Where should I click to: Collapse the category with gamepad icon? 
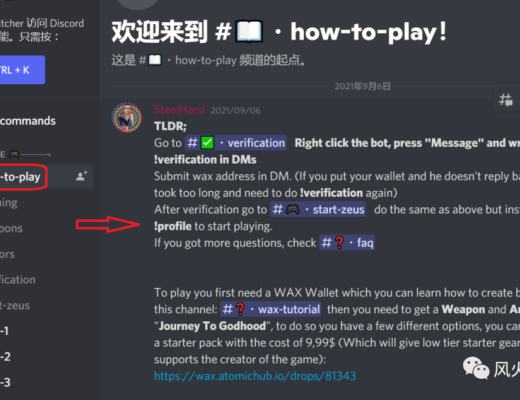pos(25,154)
